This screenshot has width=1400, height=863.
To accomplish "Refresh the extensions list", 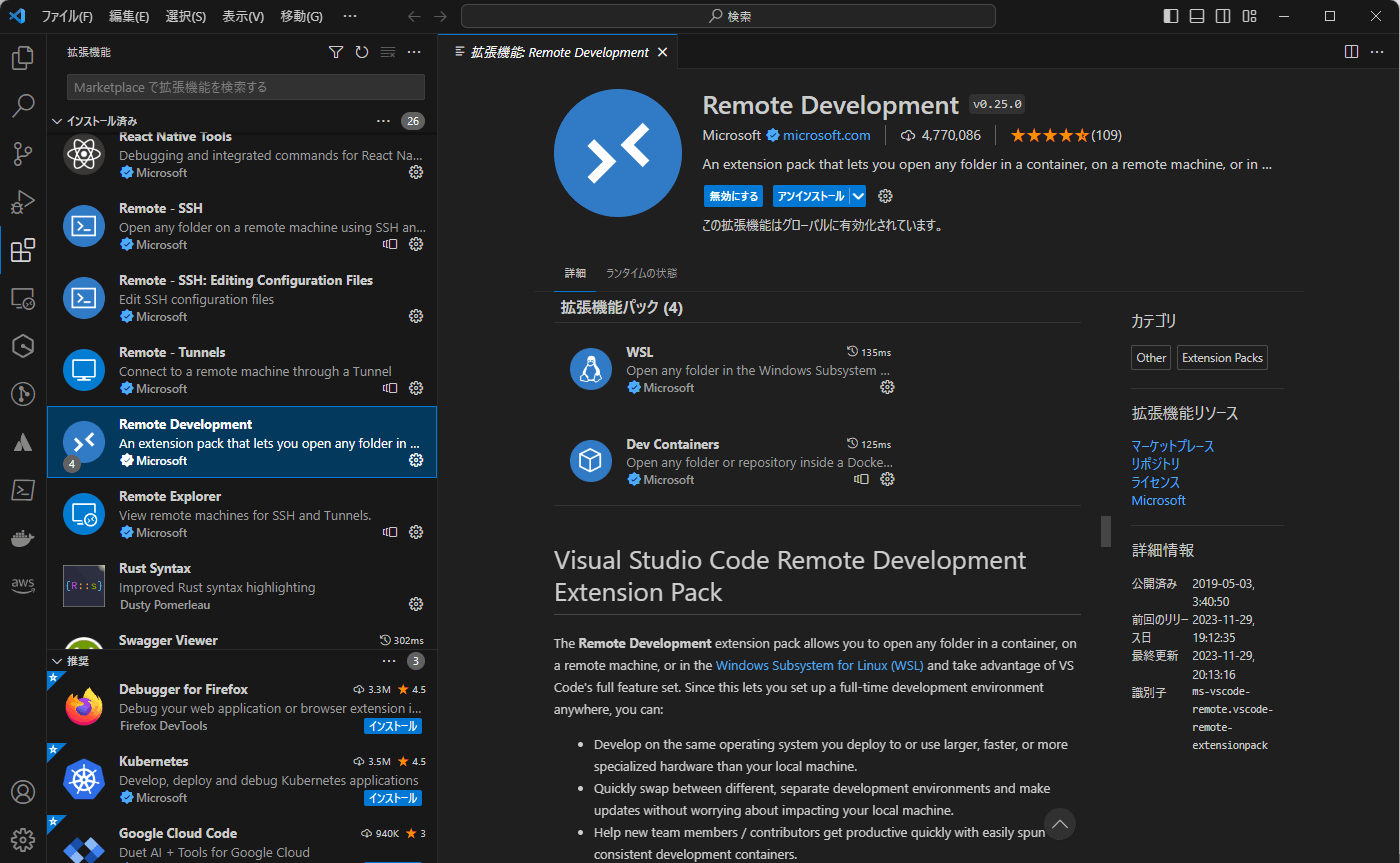I will [362, 52].
